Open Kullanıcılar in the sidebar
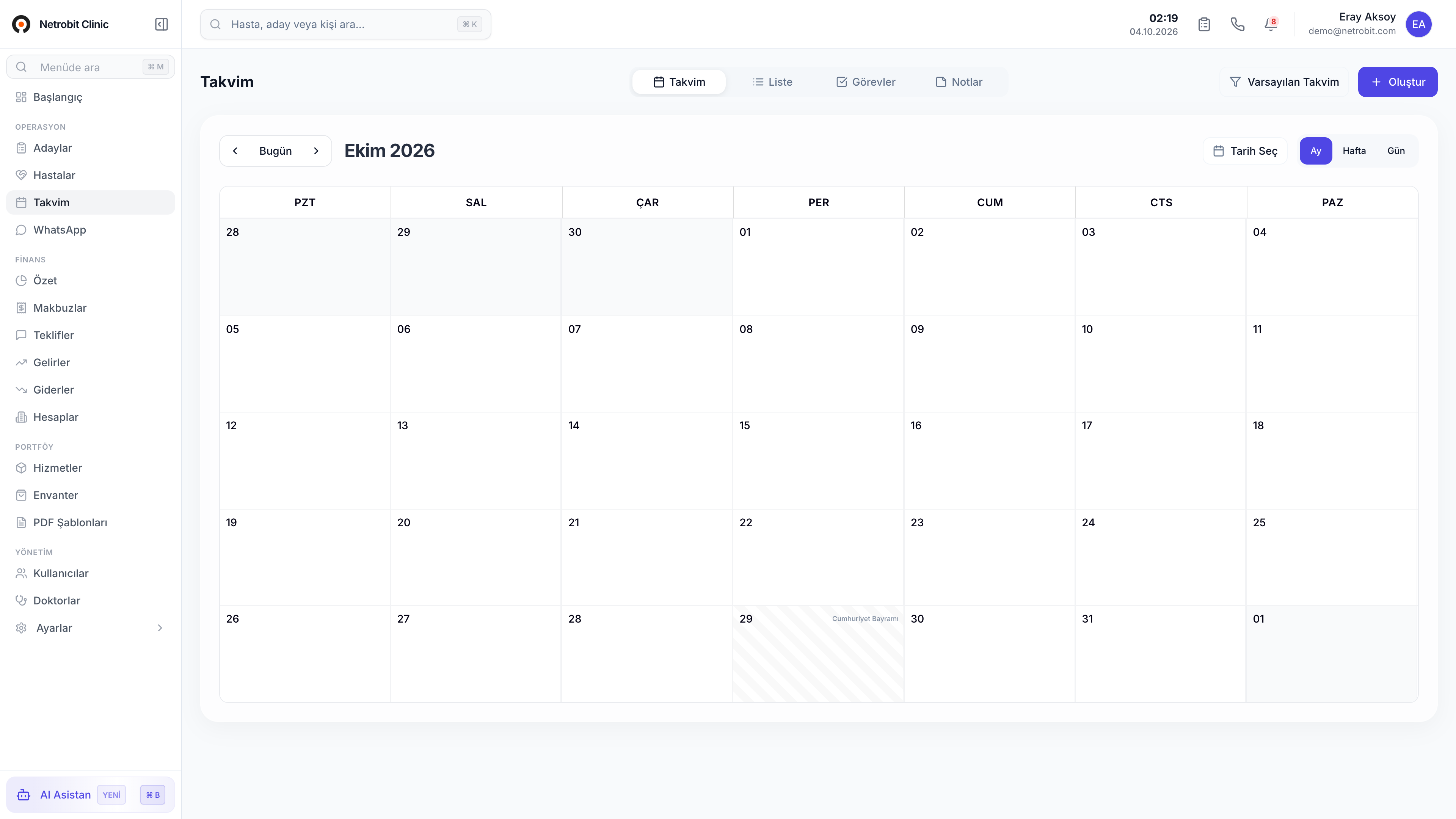1456x819 pixels. pyautogui.click(x=91, y=574)
